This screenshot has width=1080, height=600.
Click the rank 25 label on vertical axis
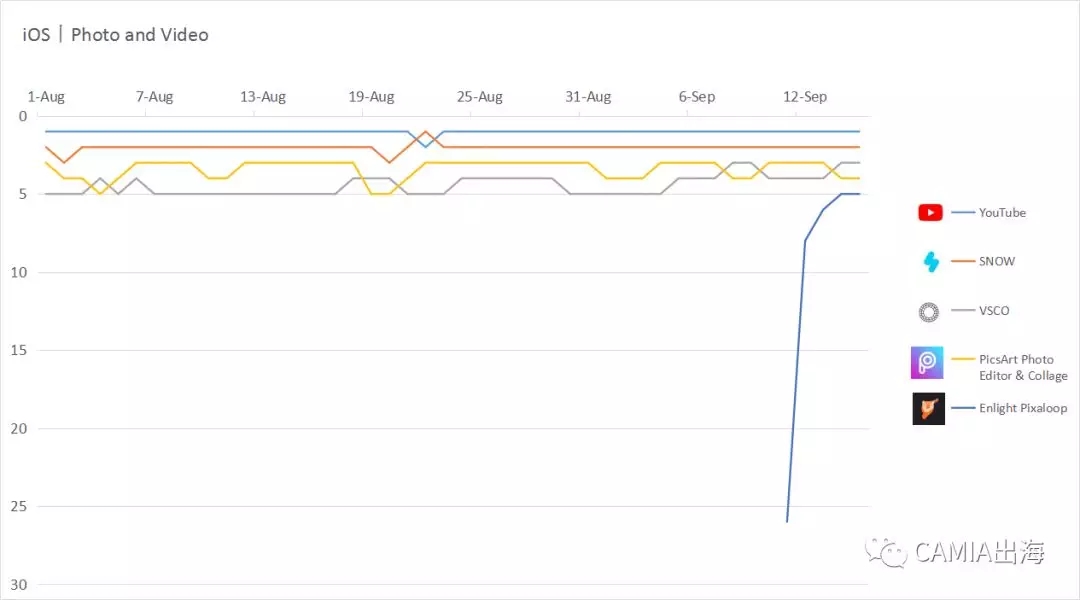pyautogui.click(x=20, y=507)
